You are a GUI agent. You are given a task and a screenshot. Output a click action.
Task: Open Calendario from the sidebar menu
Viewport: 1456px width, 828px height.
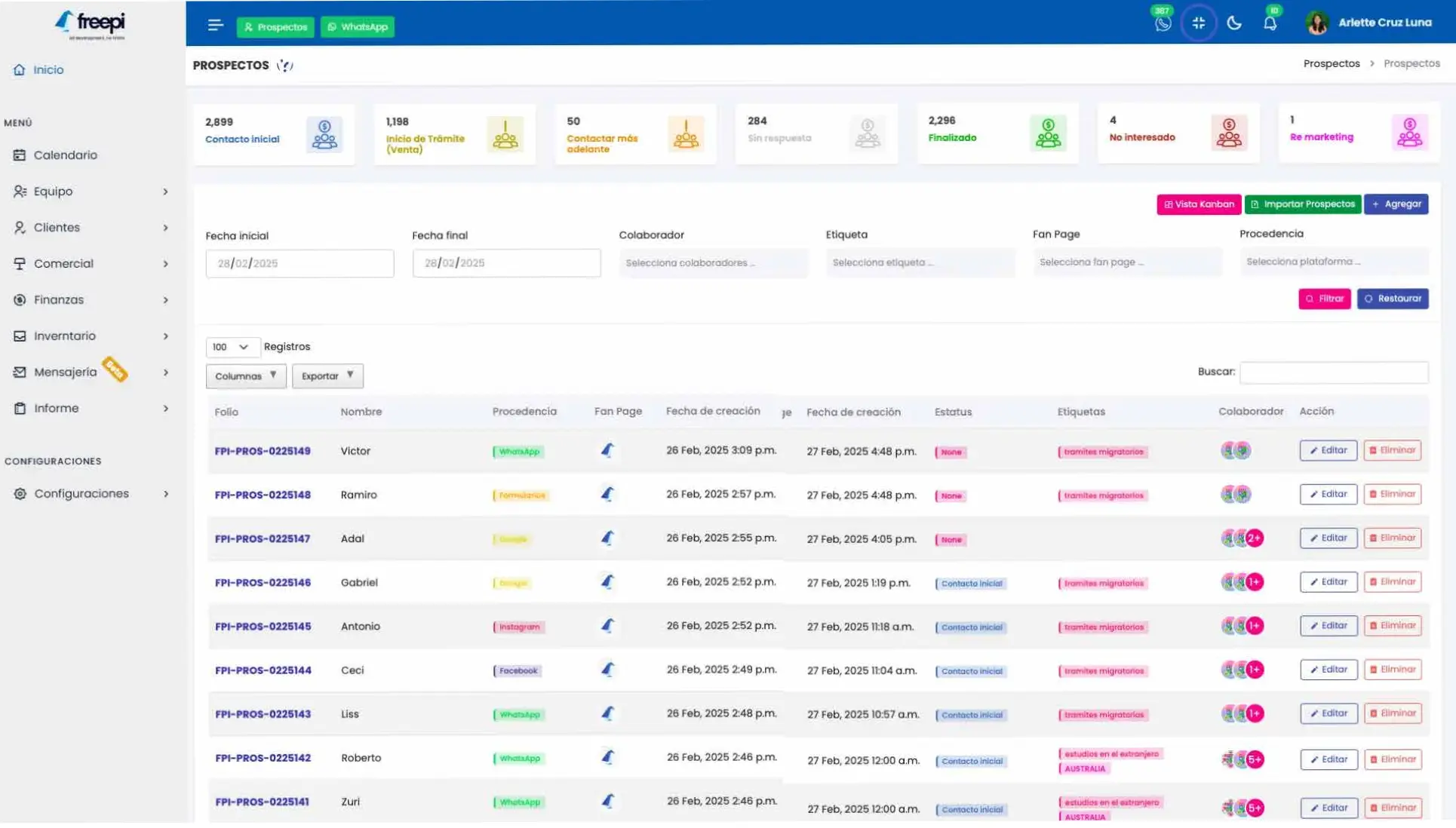pos(65,155)
